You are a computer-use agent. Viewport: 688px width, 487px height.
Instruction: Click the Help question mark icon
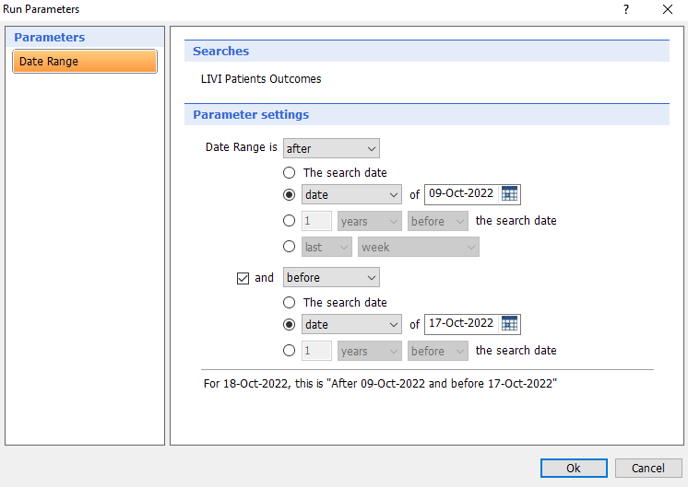pyautogui.click(x=626, y=9)
